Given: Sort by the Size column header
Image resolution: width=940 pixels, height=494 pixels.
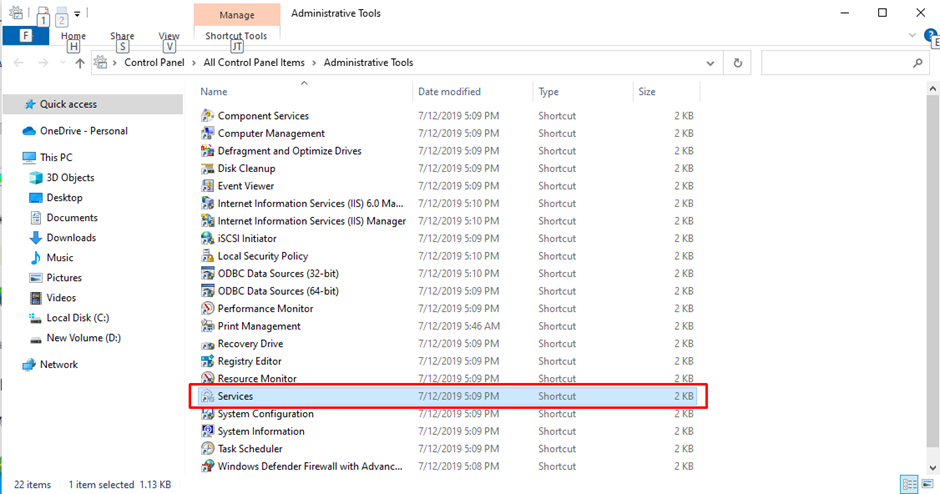Looking at the screenshot, I should 647,92.
